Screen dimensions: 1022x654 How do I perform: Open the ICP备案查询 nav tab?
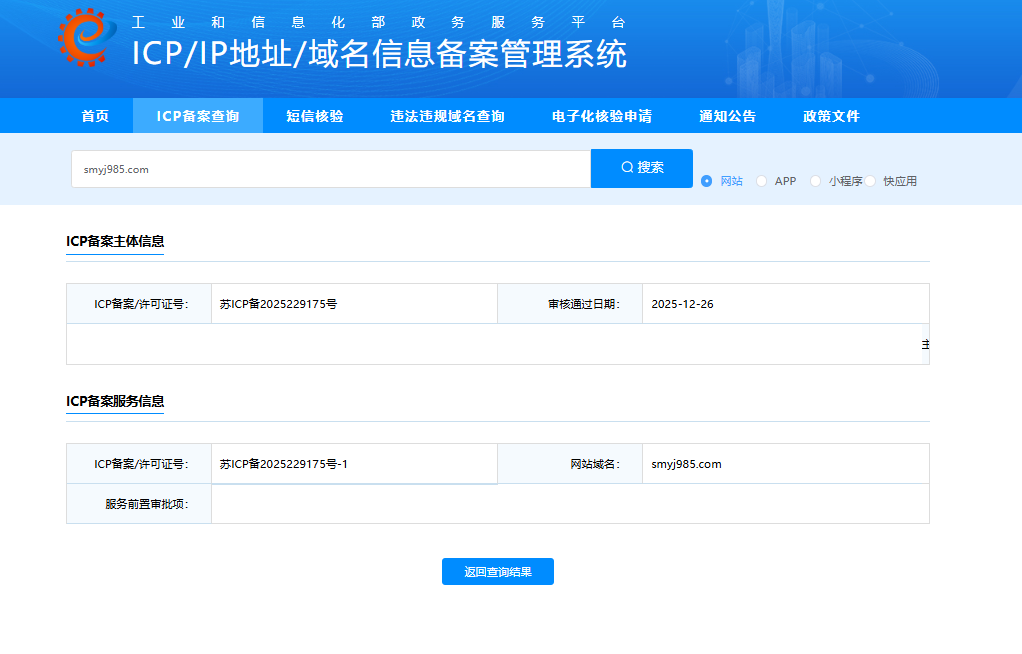point(197,116)
